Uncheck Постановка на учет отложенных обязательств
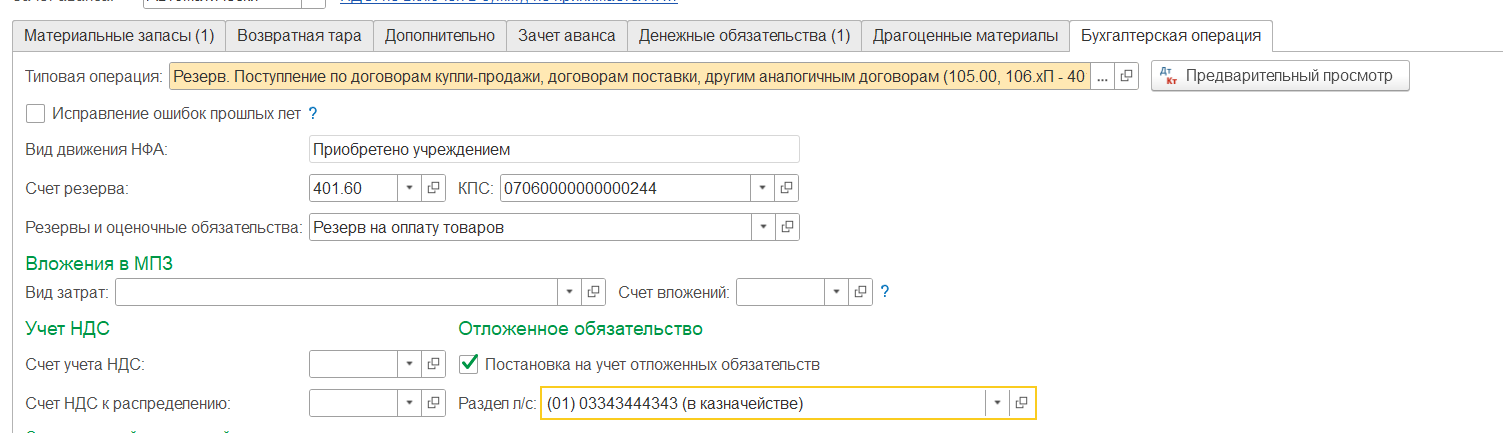 [x=467, y=364]
